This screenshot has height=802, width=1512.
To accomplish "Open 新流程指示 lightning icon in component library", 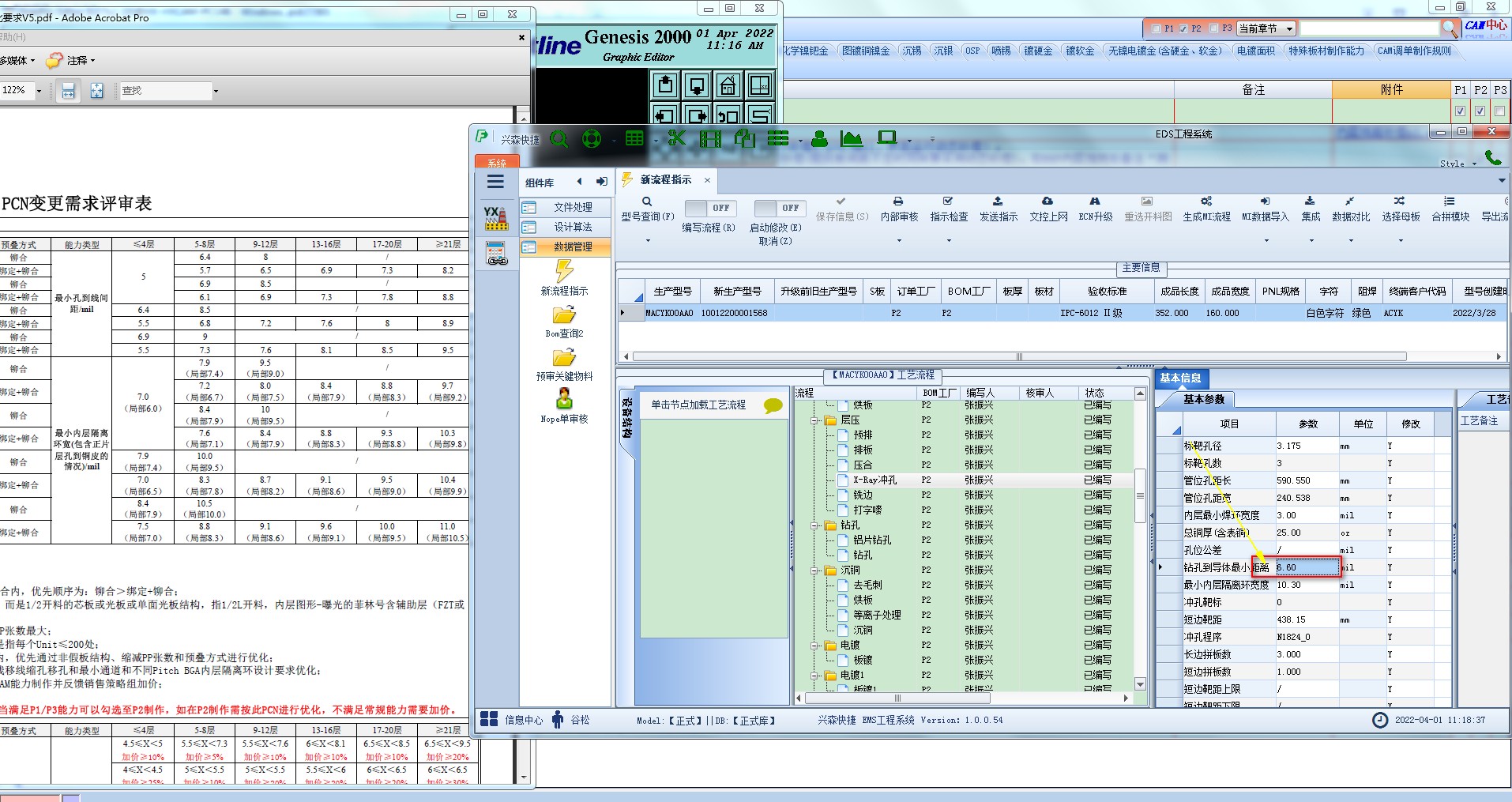I will 564,271.
